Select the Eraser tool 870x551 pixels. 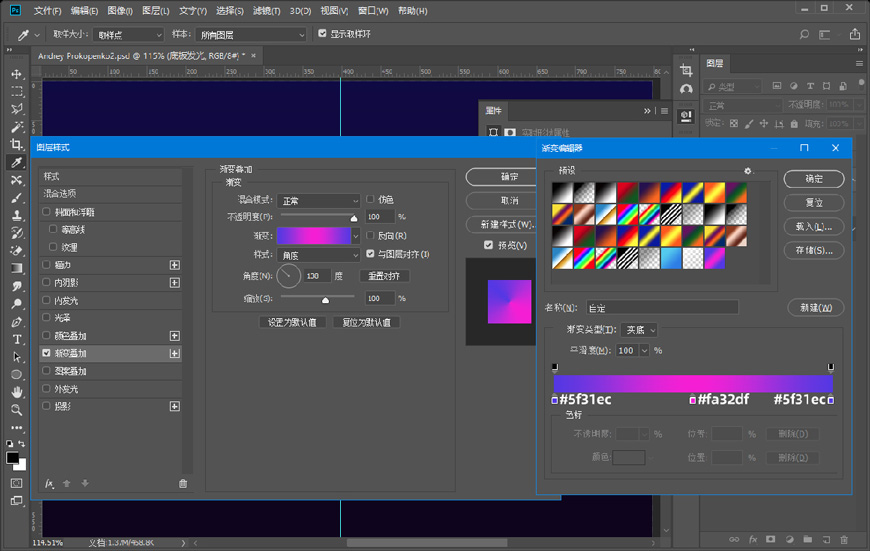(x=17, y=250)
